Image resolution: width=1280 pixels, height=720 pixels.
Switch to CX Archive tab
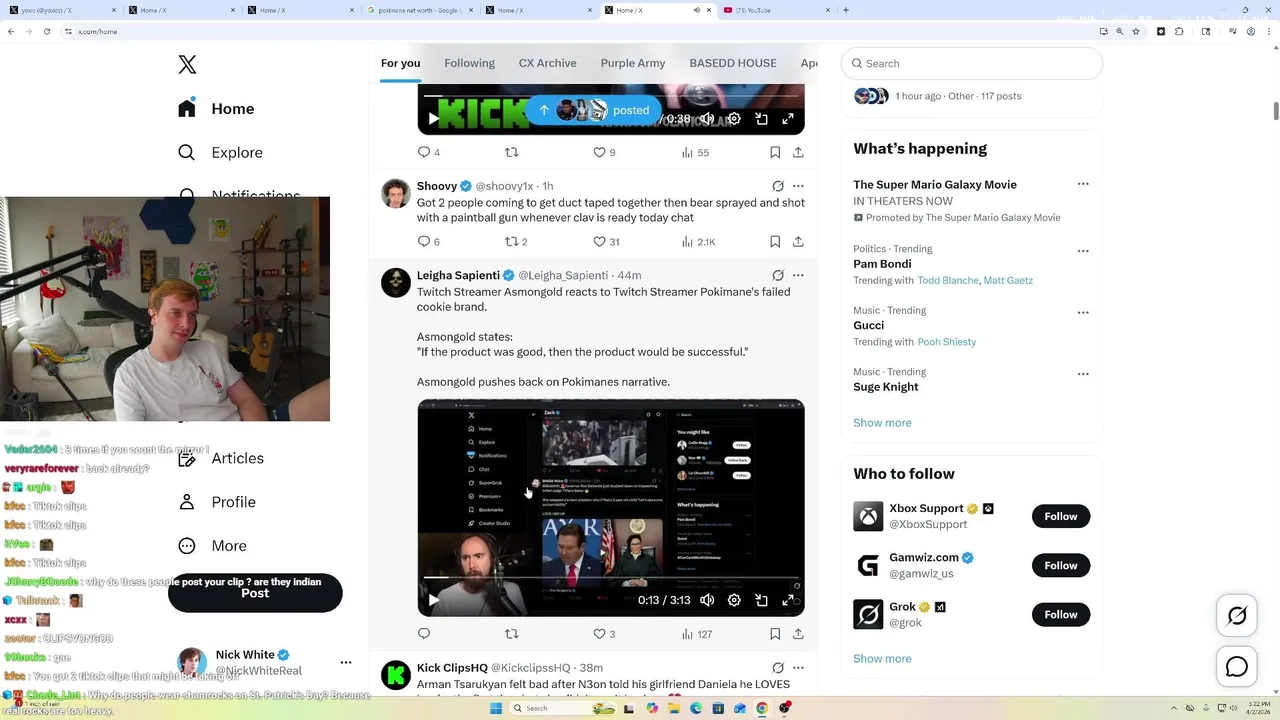(547, 63)
